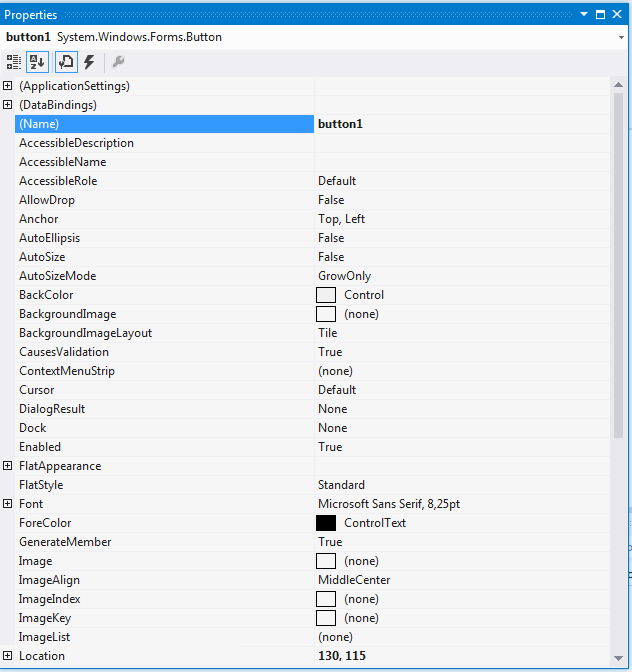Select the AutoEllipsis property label
Viewport: 632px width, 672px height.
(x=49, y=238)
